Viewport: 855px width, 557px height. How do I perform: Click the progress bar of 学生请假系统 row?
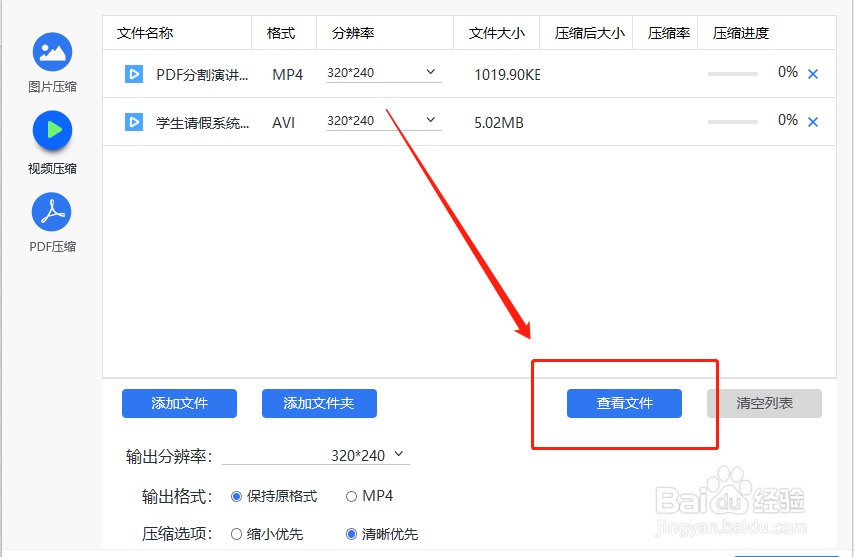pos(733,122)
